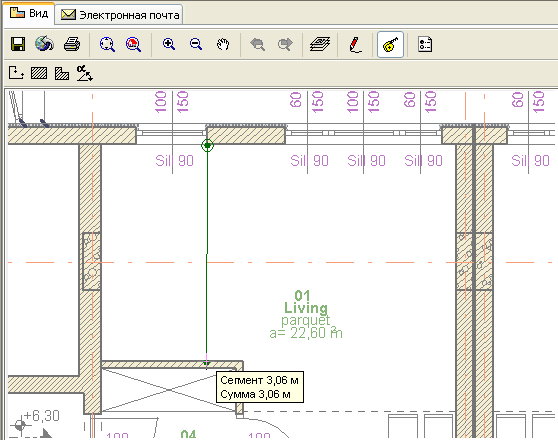This screenshot has height=440, width=558.
Task: Select the Pan hand tool
Action: point(223,44)
